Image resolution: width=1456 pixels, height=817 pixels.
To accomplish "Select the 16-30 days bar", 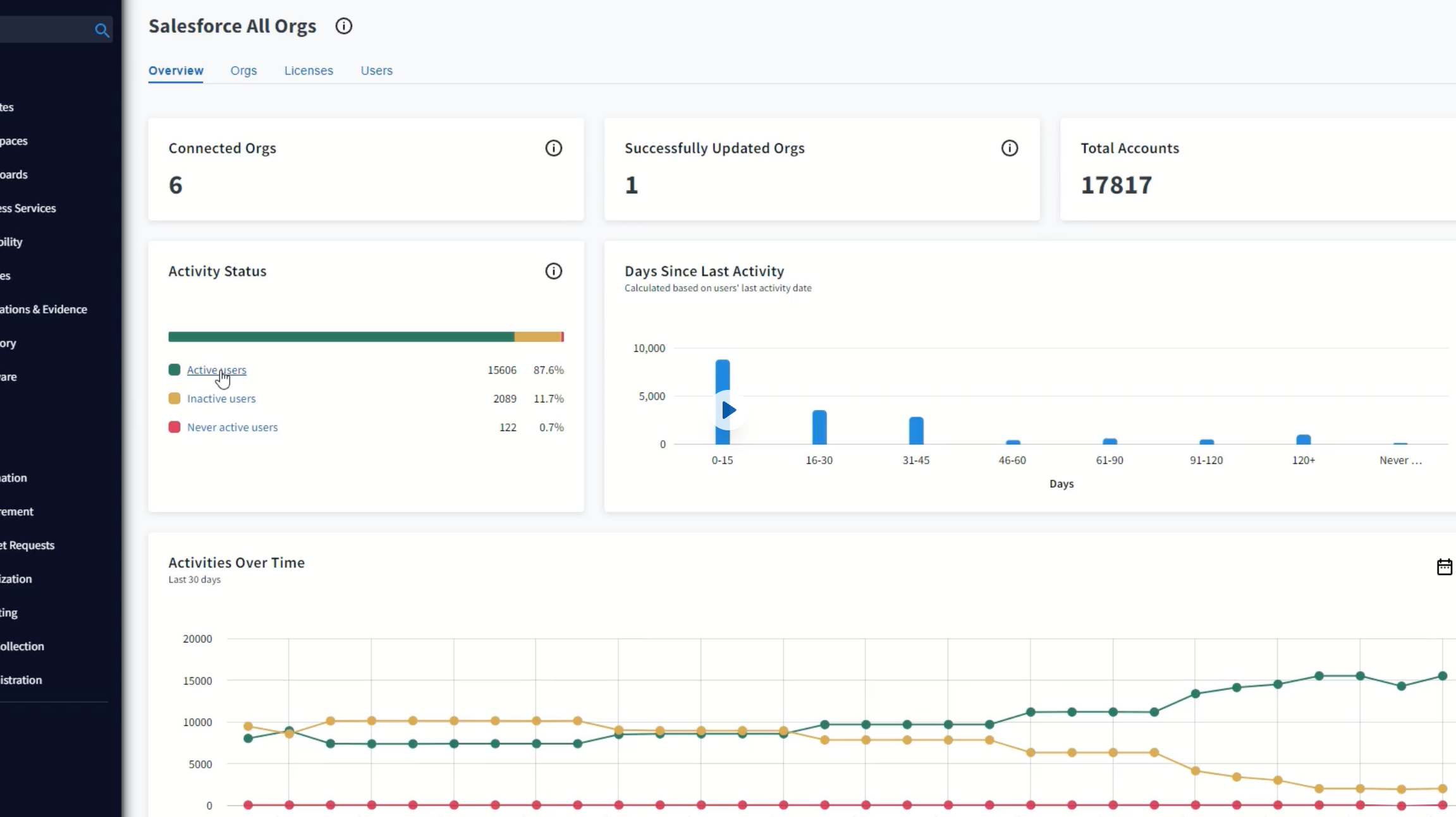I will pos(819,427).
